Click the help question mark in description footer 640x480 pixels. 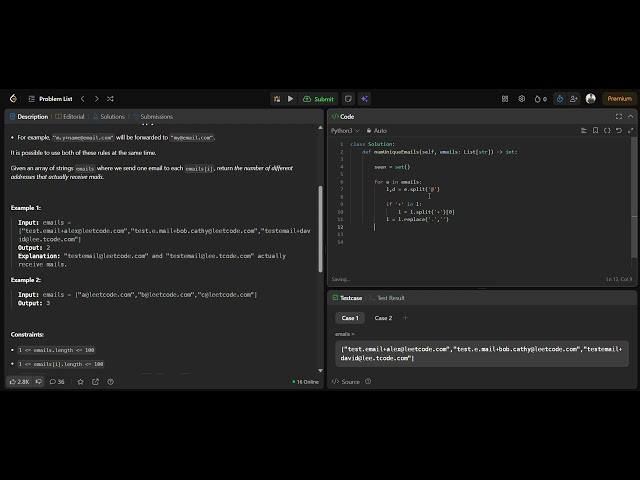[111, 382]
